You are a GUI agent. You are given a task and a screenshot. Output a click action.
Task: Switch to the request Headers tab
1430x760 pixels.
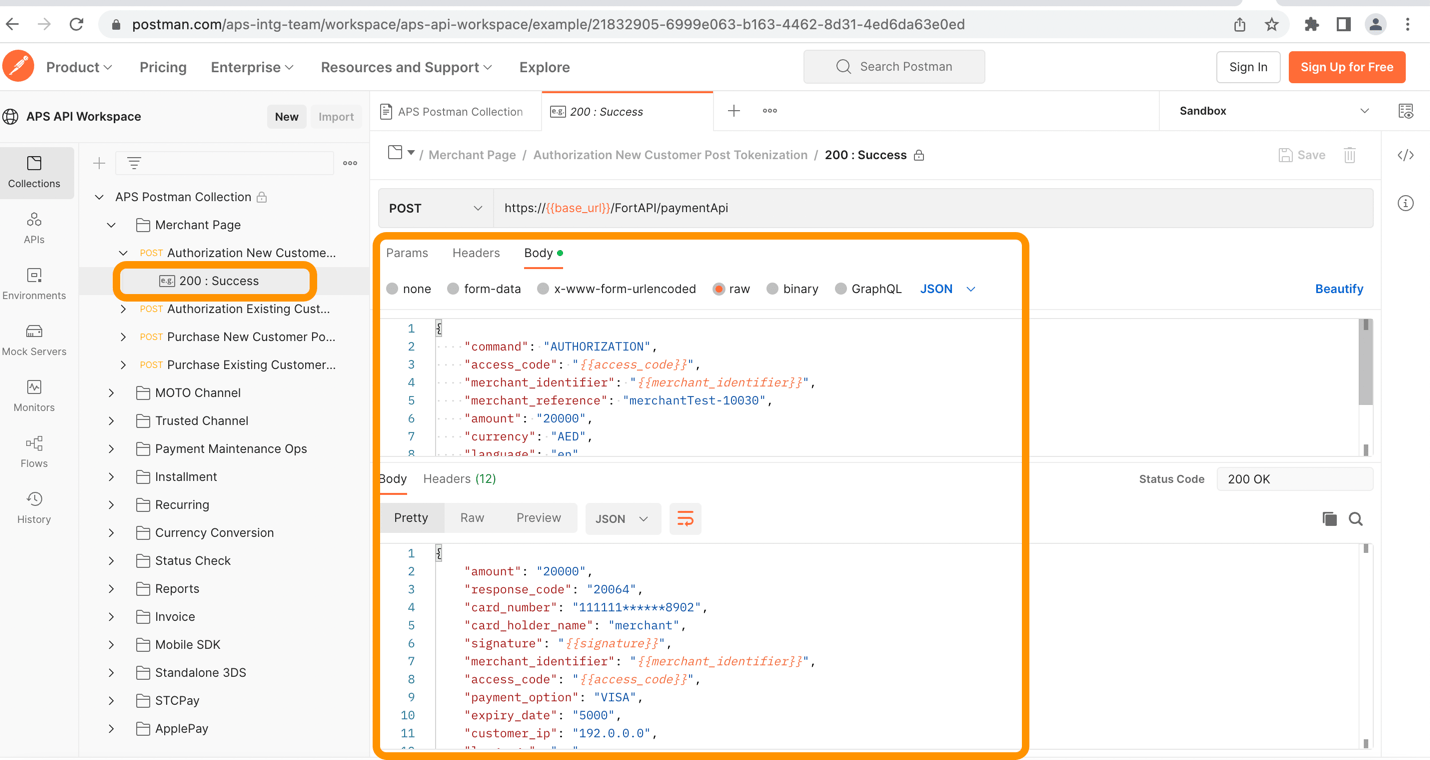click(x=476, y=253)
